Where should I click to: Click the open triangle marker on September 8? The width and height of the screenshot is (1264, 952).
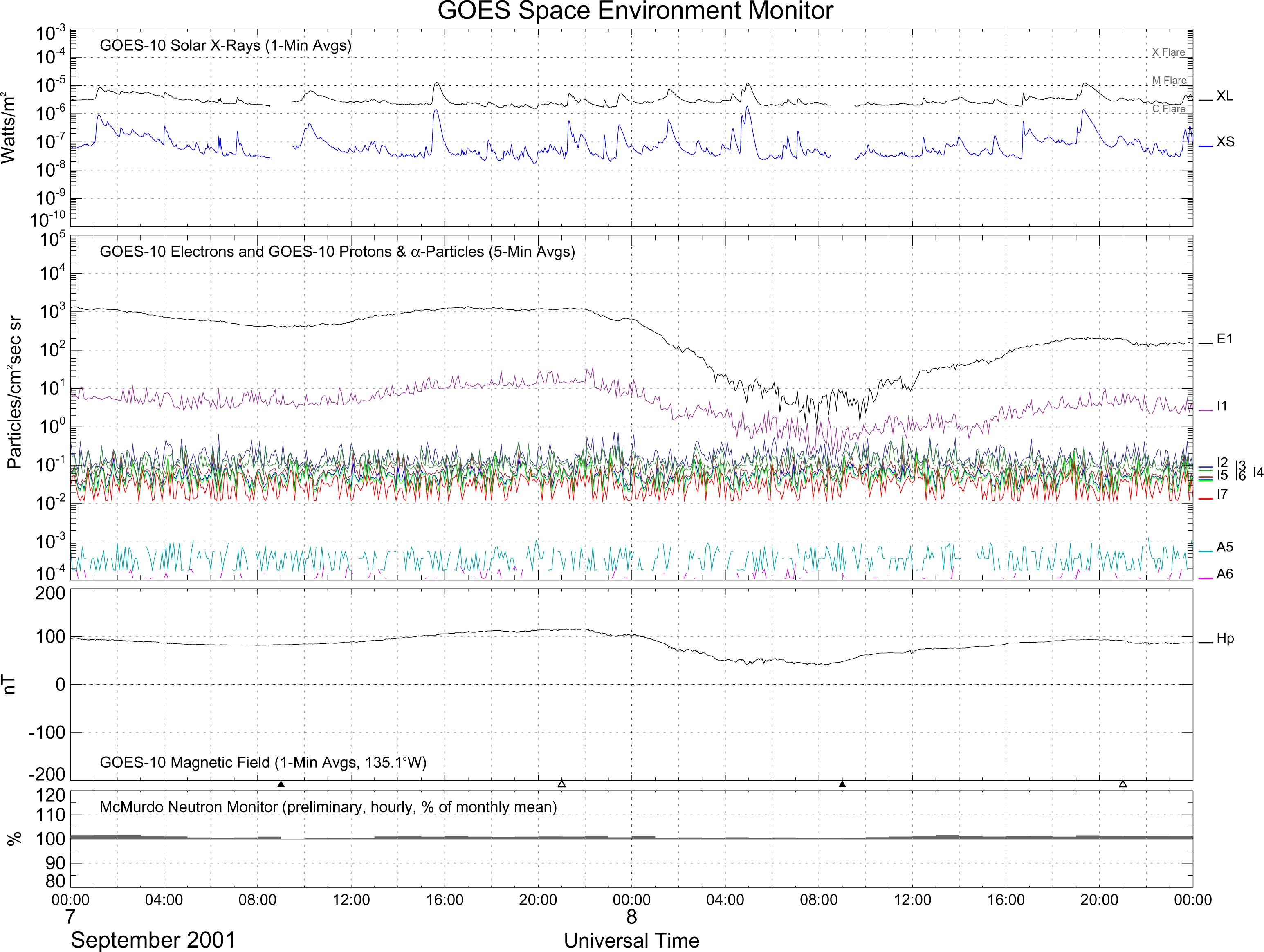tap(1122, 784)
